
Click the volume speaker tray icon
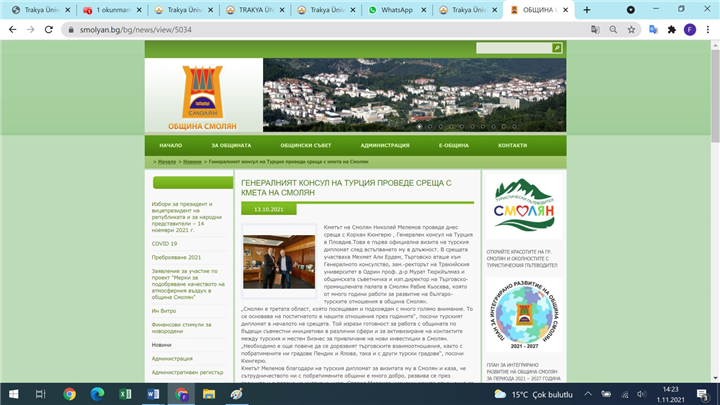pos(641,394)
